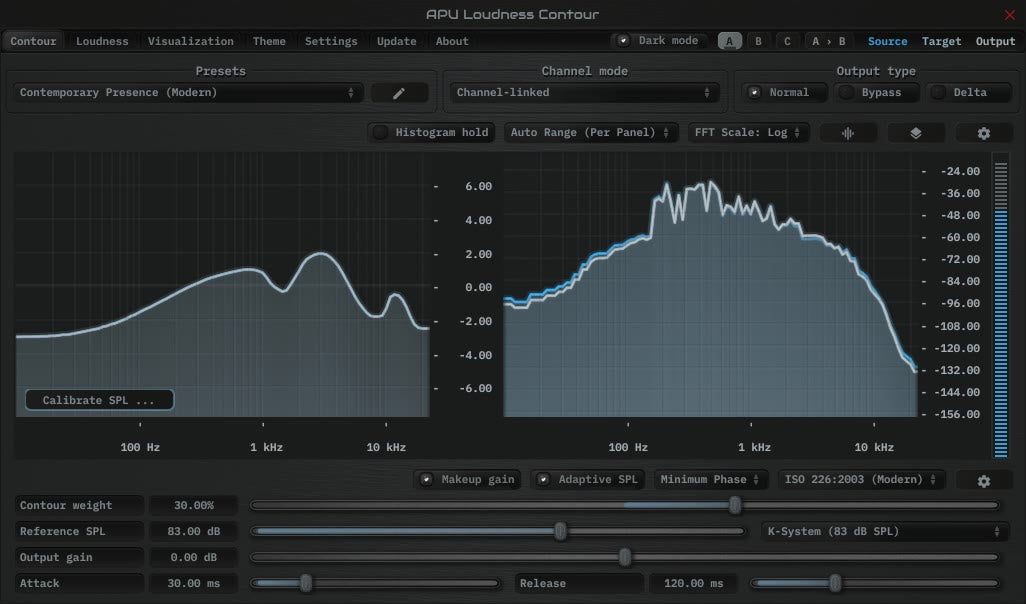1026x604 pixels.
Task: Open the gear icon beside ISO 226:2003
Action: click(x=983, y=480)
